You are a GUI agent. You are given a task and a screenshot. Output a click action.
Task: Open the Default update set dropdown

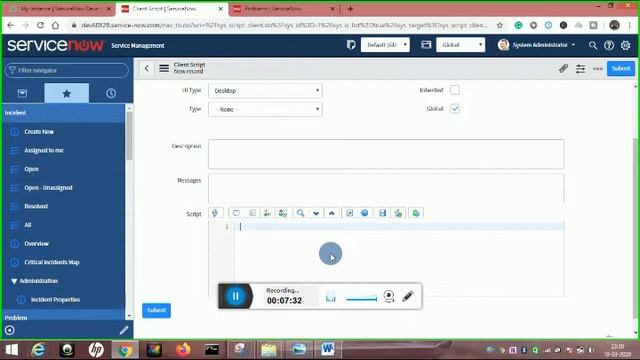pos(385,45)
